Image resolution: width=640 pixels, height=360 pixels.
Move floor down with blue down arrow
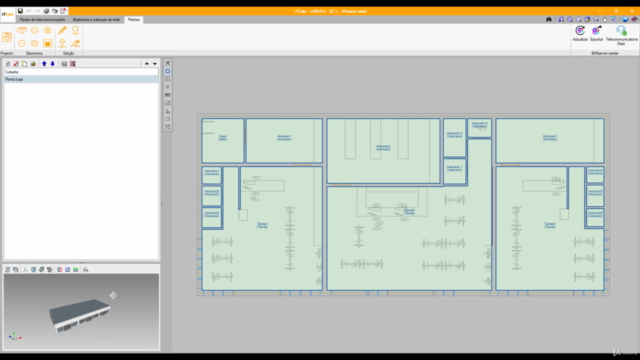(x=52, y=64)
